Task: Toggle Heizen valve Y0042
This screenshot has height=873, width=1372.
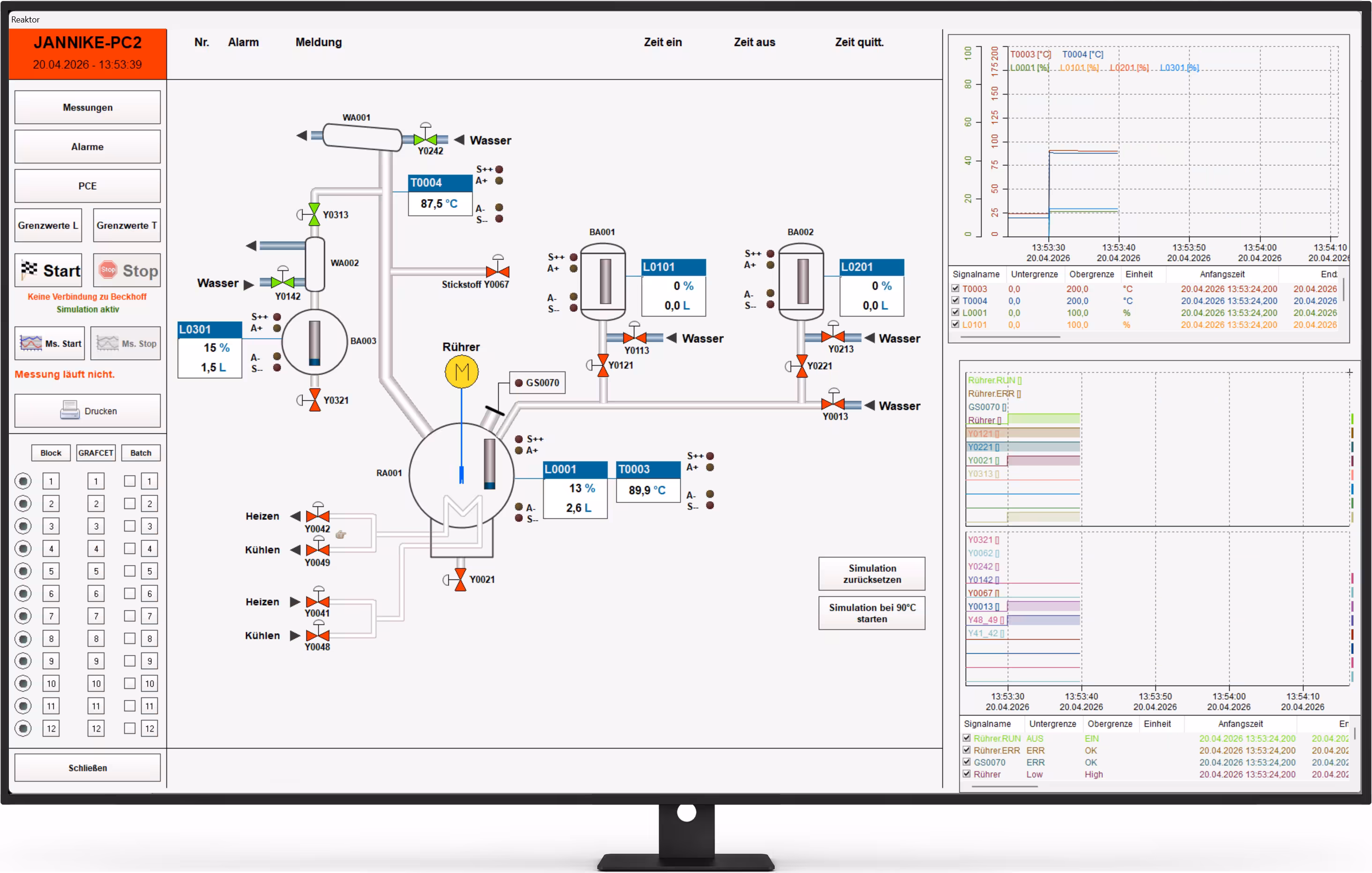Action: [x=317, y=516]
